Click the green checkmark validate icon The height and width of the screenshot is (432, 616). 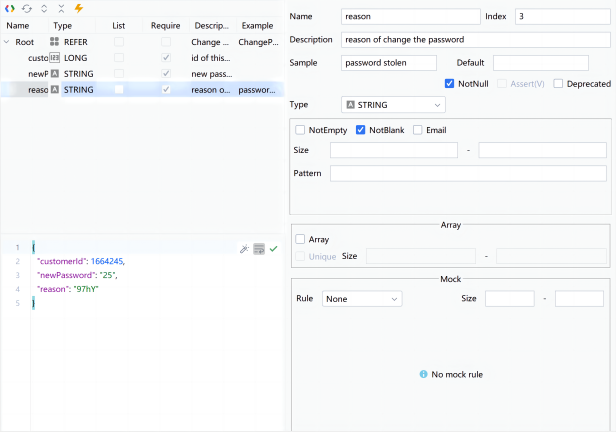[273, 248]
